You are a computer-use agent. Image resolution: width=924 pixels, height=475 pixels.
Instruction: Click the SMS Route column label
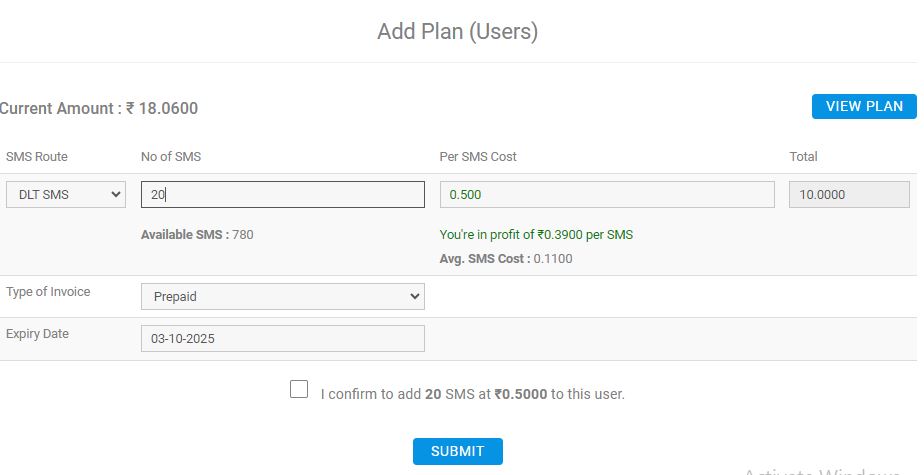pos(37,157)
